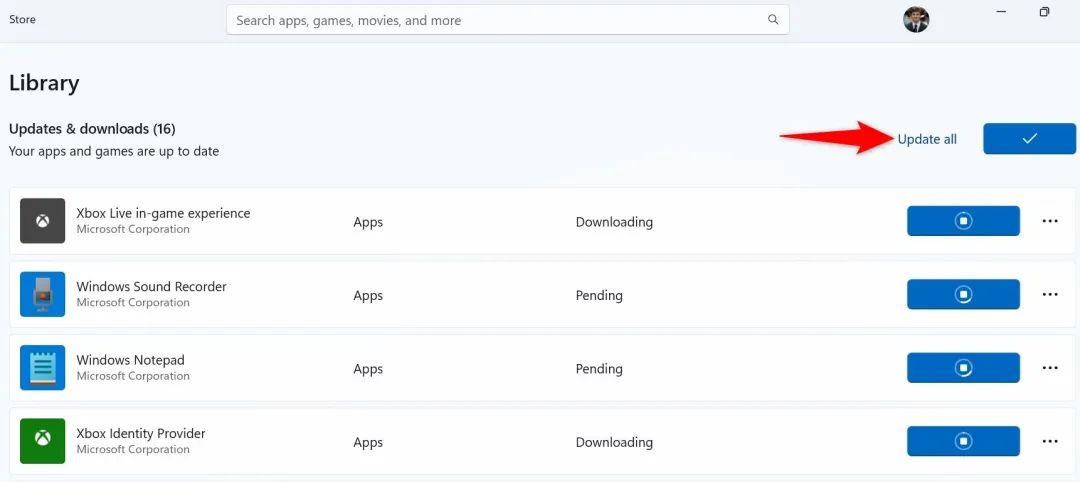The width and height of the screenshot is (1080, 482).
Task: Click the Store window title
Action: (x=22, y=19)
